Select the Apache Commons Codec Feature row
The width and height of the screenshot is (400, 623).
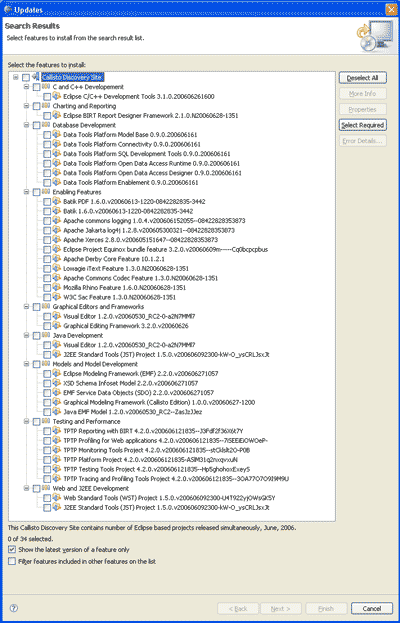click(141, 278)
